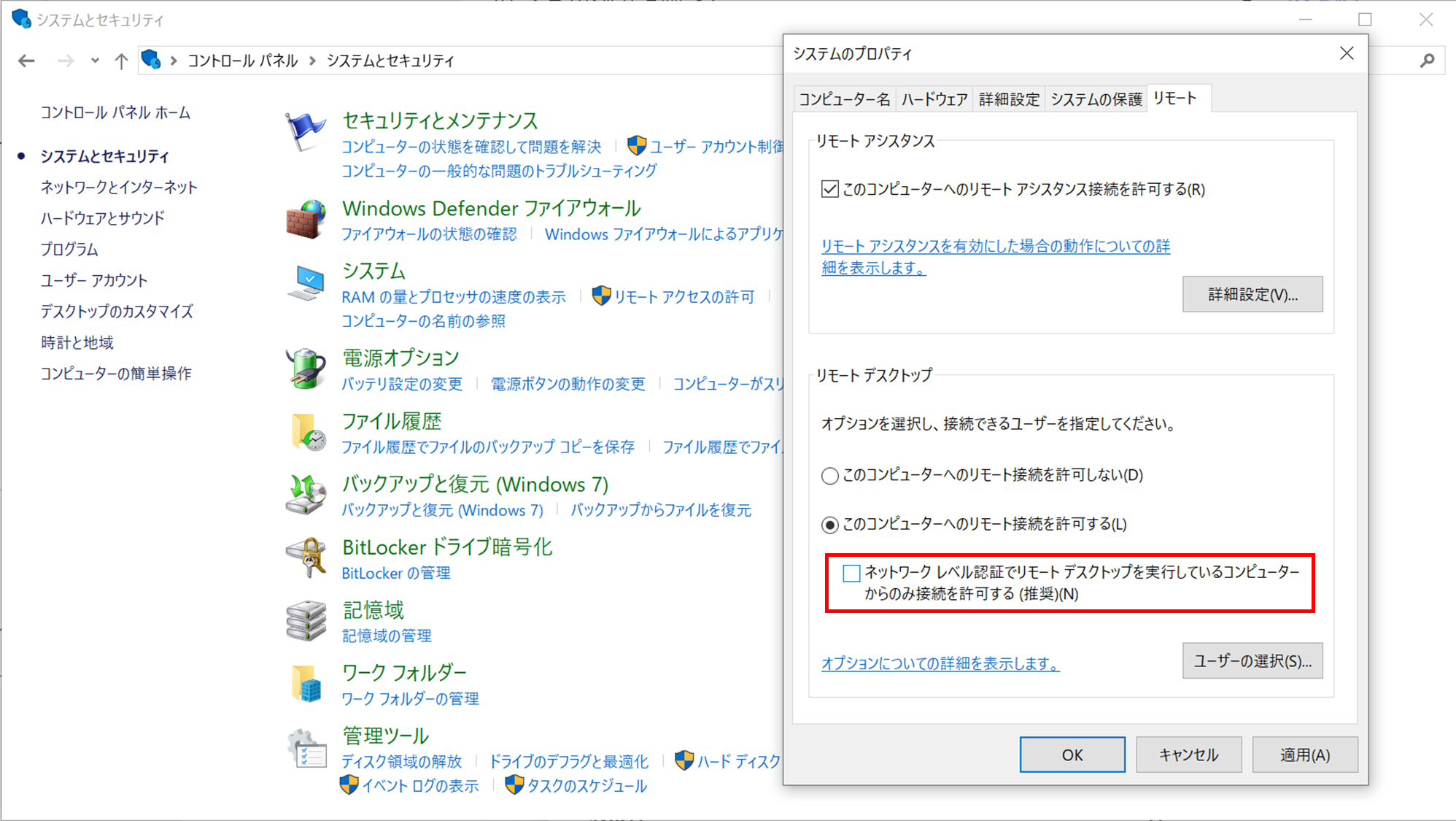Open the System Protection (システムの保護) tab
Screen dimensions: 1456x821
pos(1096,99)
